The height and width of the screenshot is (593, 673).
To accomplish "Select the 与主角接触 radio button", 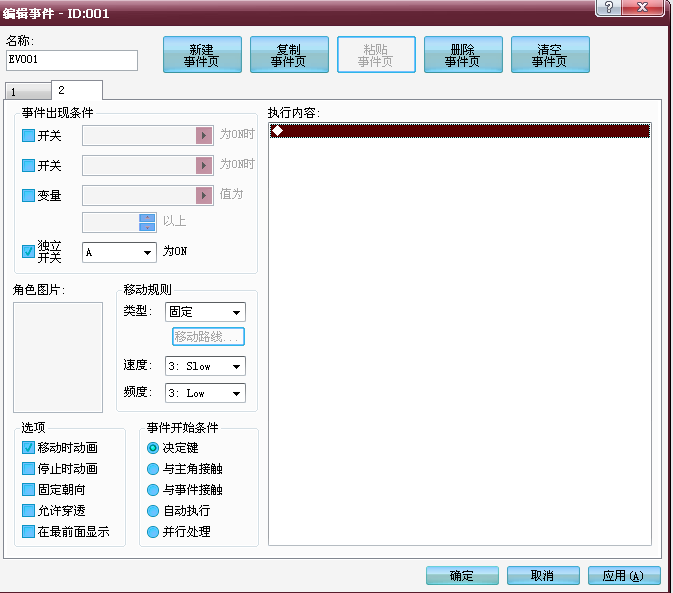I will tap(153, 469).
